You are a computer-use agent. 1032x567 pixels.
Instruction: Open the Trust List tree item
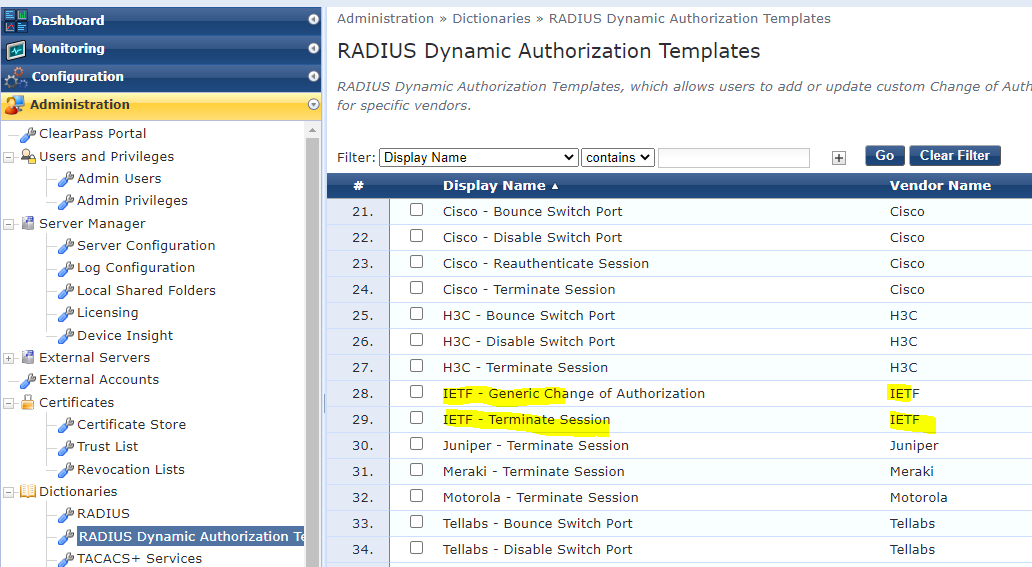point(107,446)
